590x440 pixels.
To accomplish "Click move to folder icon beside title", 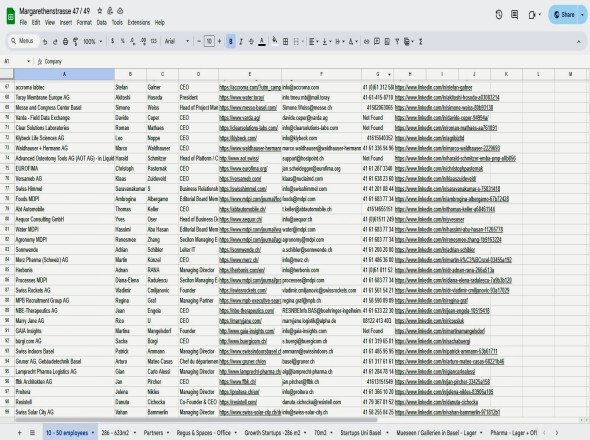I will (110, 11).
